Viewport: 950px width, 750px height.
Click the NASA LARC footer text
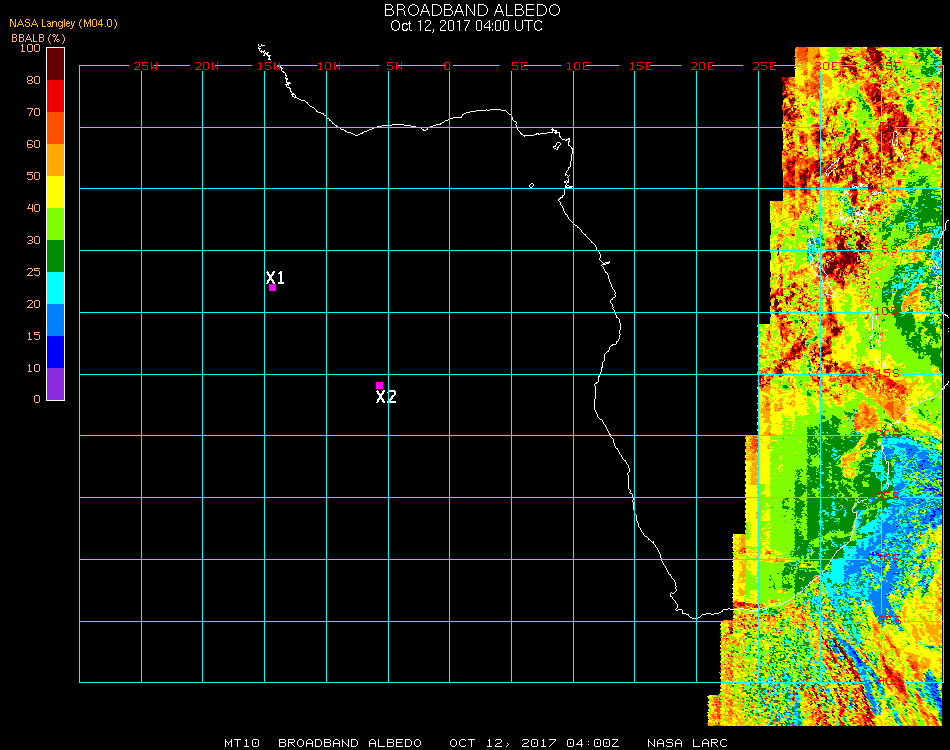[687, 743]
